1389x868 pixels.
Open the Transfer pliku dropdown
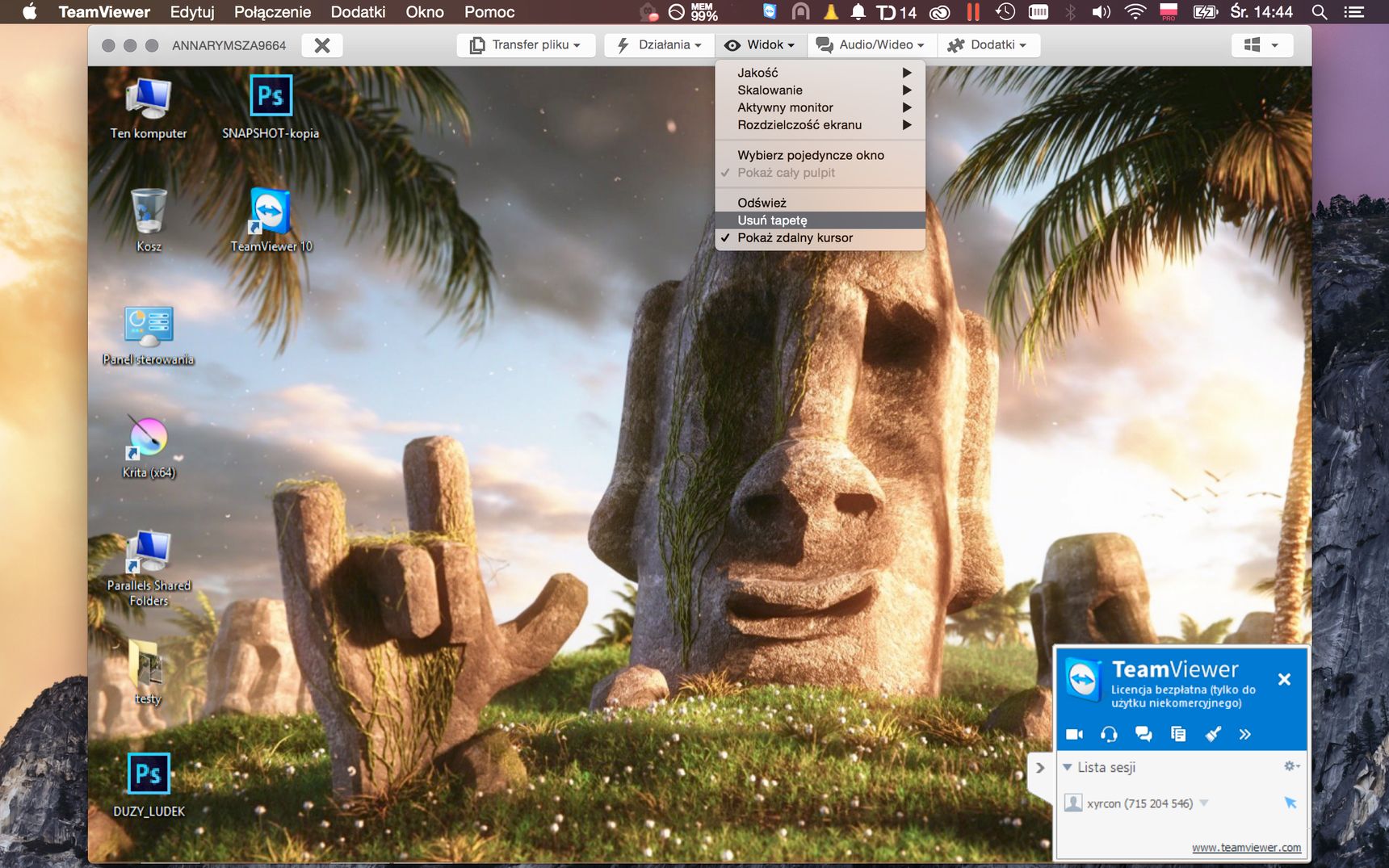tap(526, 45)
